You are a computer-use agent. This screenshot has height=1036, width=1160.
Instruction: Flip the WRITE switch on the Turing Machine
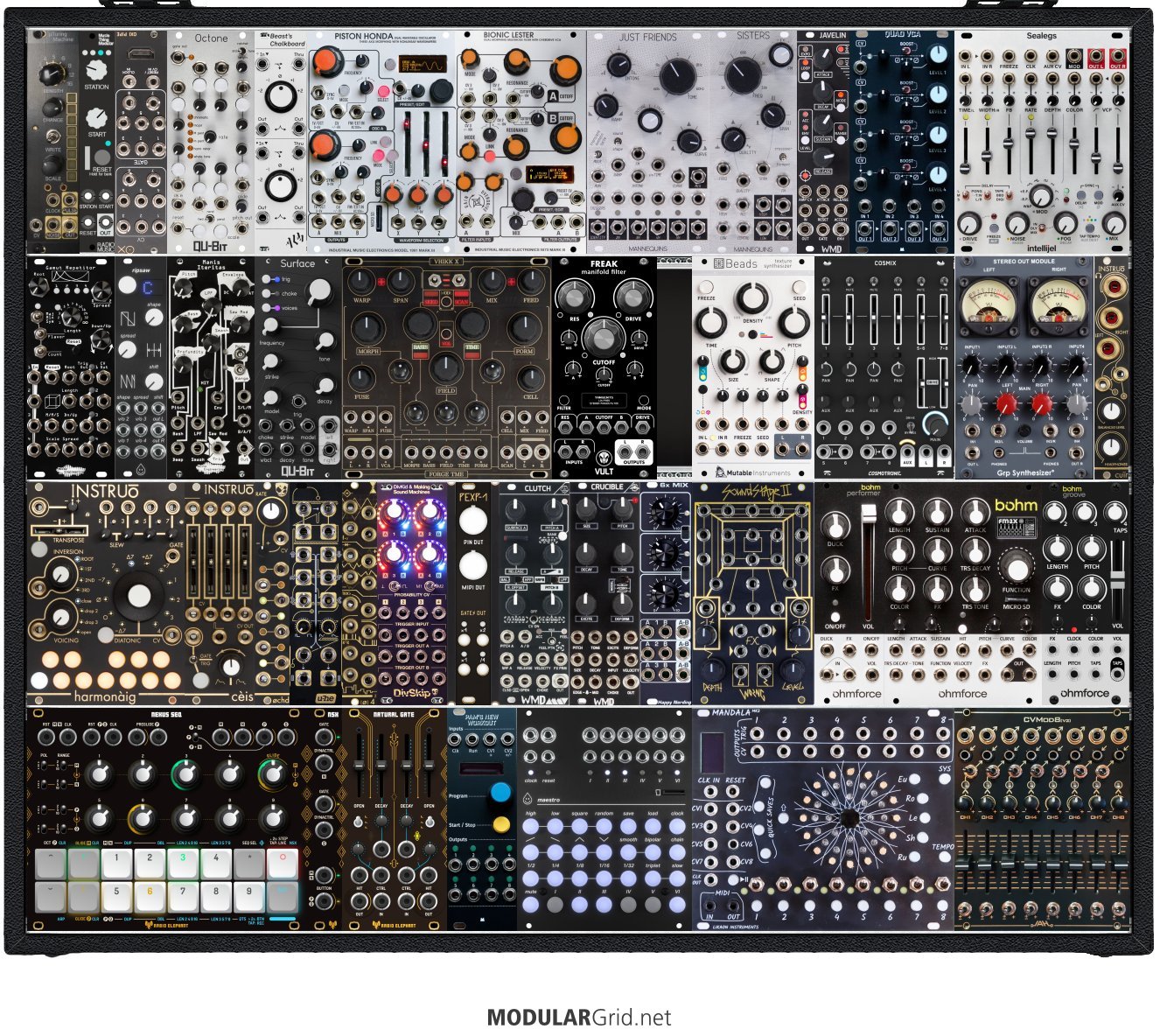pyautogui.click(x=52, y=136)
